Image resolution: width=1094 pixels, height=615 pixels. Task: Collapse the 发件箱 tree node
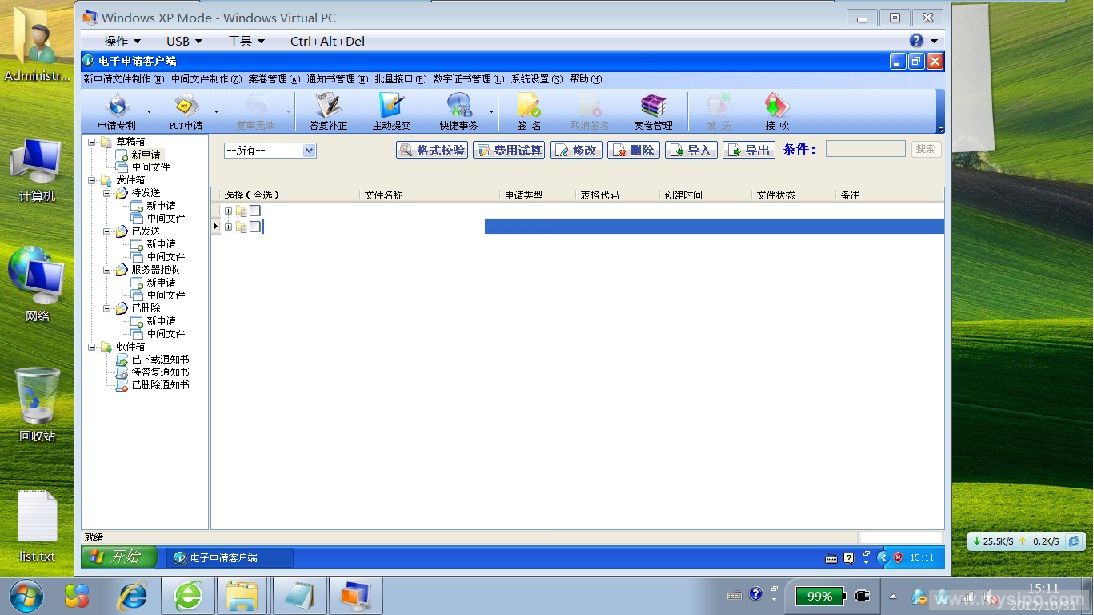pyautogui.click(x=92, y=180)
